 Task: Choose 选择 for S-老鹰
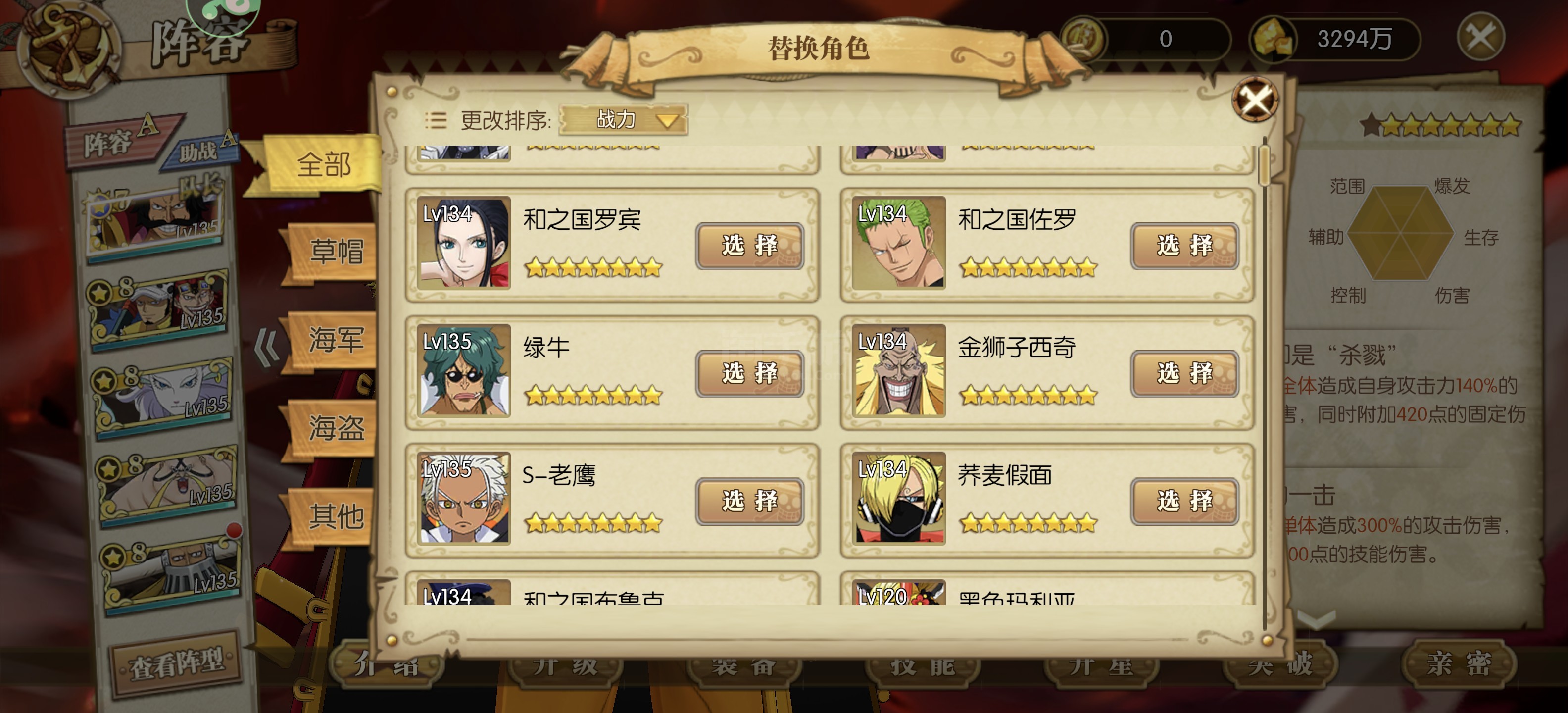click(x=749, y=501)
